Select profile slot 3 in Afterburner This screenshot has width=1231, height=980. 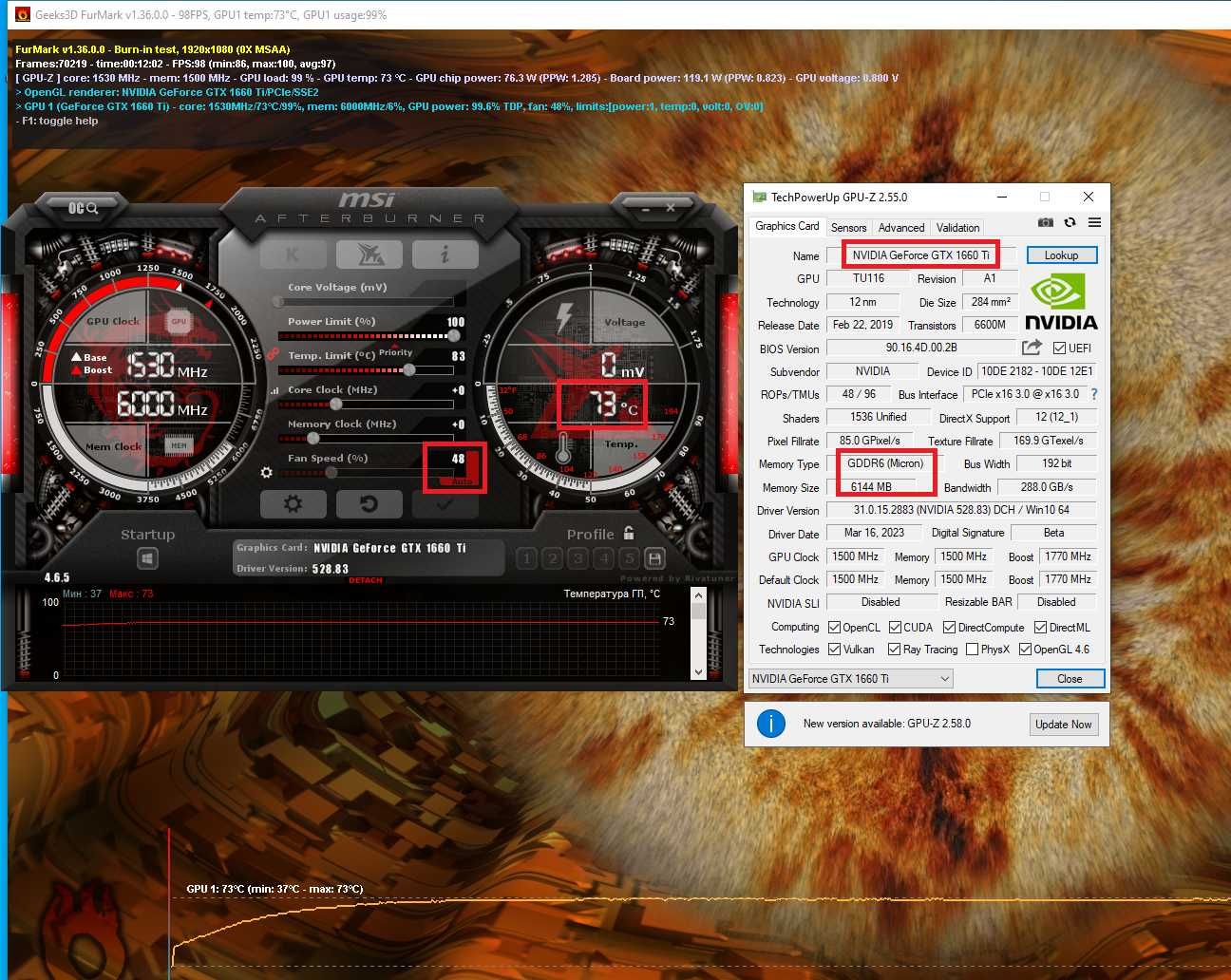point(578,558)
